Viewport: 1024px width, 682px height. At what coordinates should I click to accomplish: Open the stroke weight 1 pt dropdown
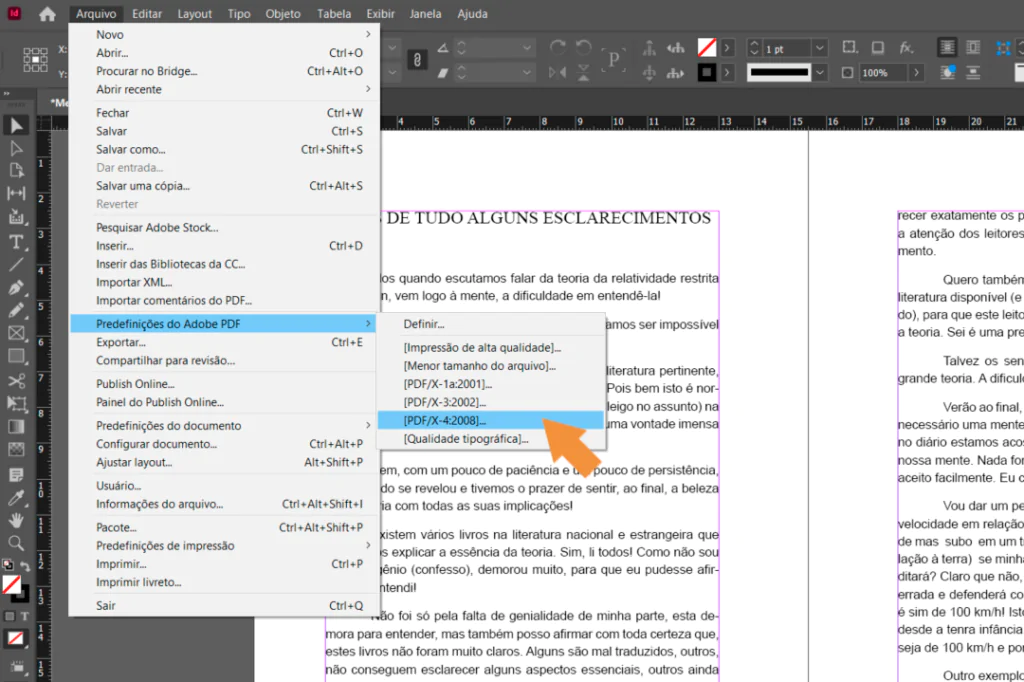(x=820, y=48)
